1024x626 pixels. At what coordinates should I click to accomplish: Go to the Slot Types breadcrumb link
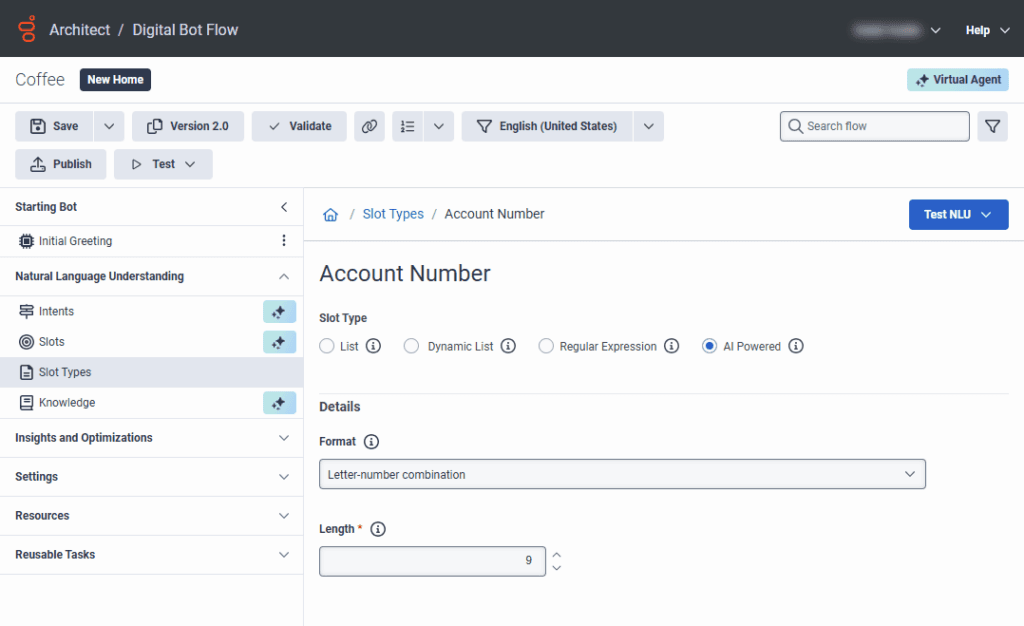click(x=393, y=214)
